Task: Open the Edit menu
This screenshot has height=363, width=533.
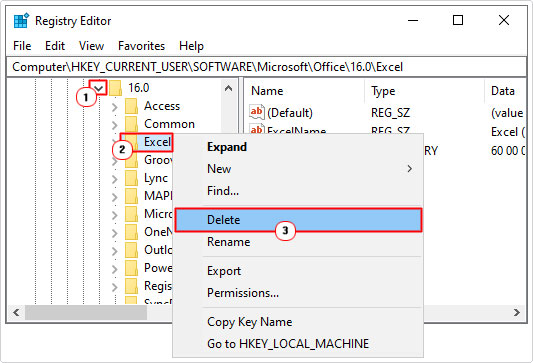Action: point(55,46)
